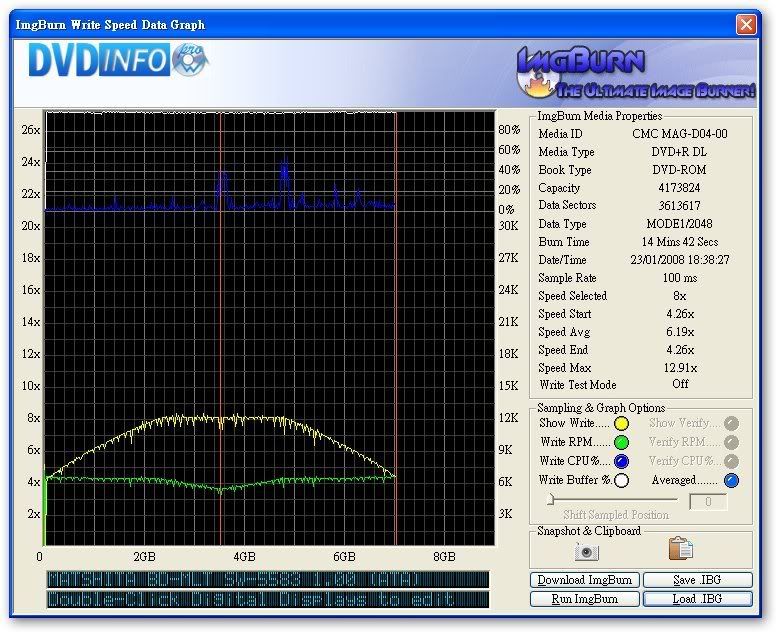This screenshot has width=776, height=632.
Task: Click the Save .IBG button
Action: point(698,580)
